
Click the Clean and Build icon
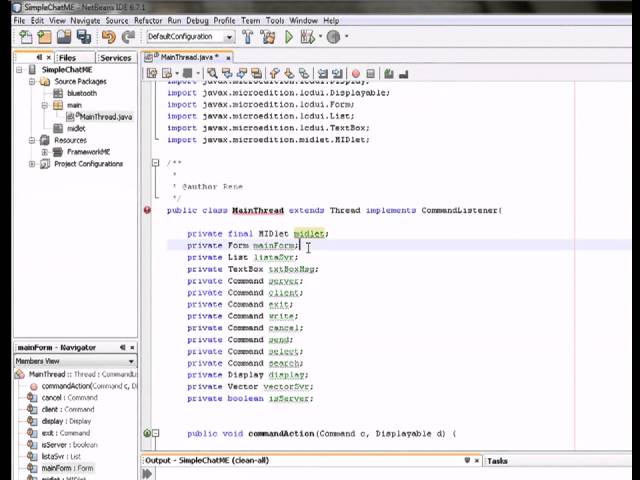268,37
